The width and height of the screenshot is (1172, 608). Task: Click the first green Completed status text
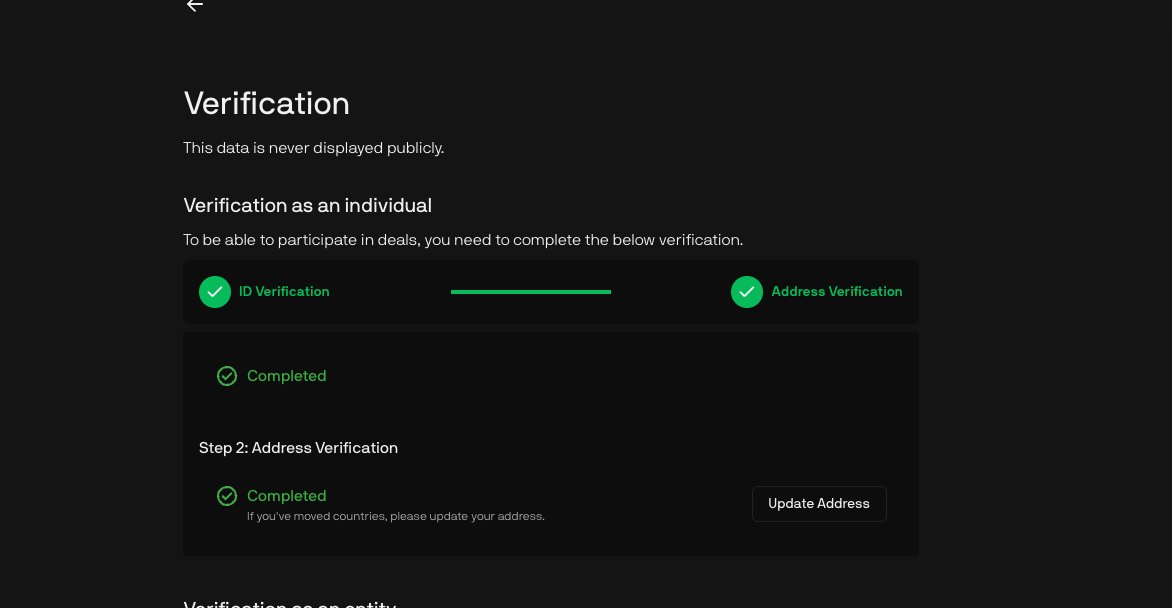coord(286,376)
